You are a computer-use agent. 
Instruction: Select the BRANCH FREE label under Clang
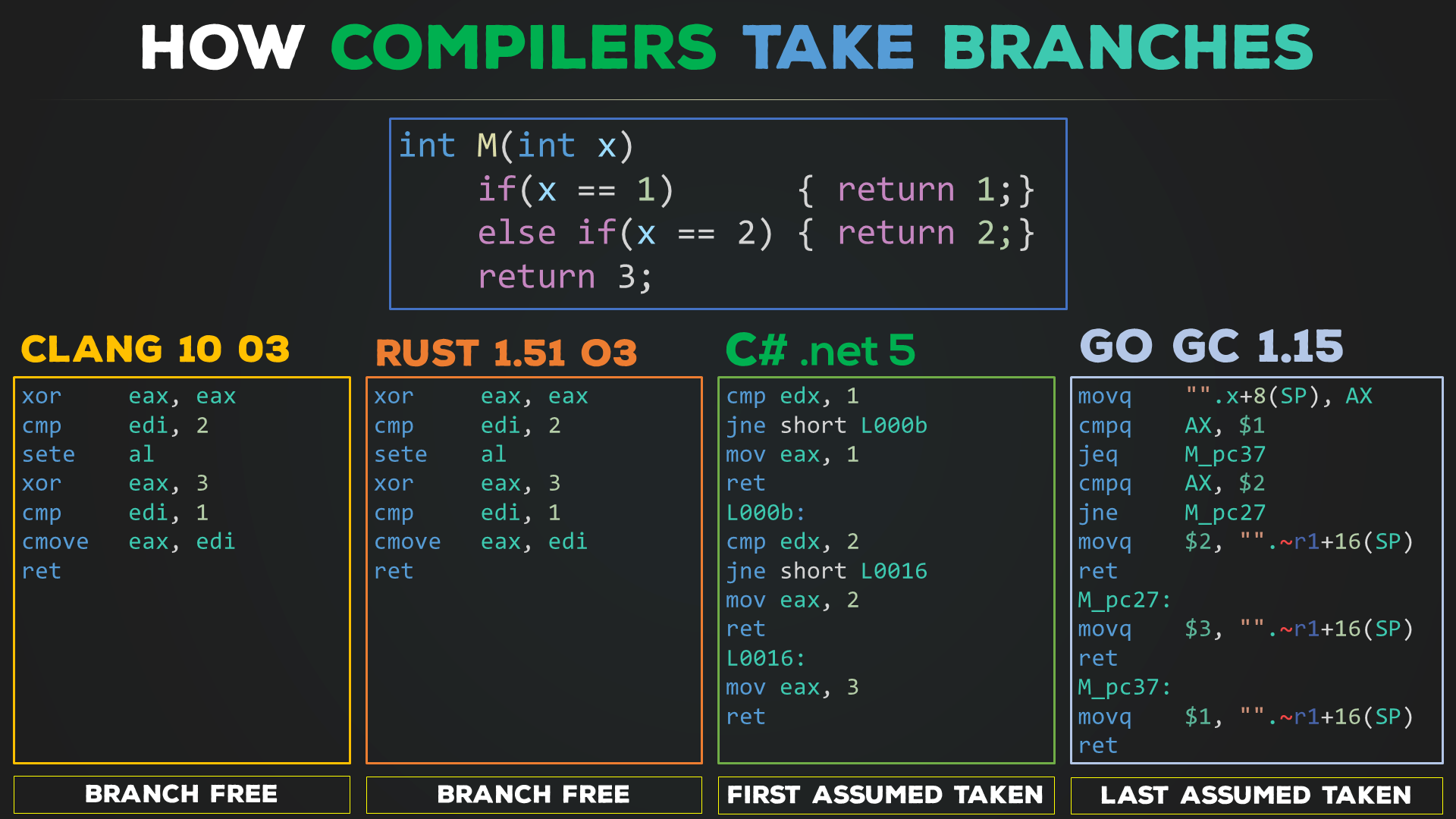184,793
